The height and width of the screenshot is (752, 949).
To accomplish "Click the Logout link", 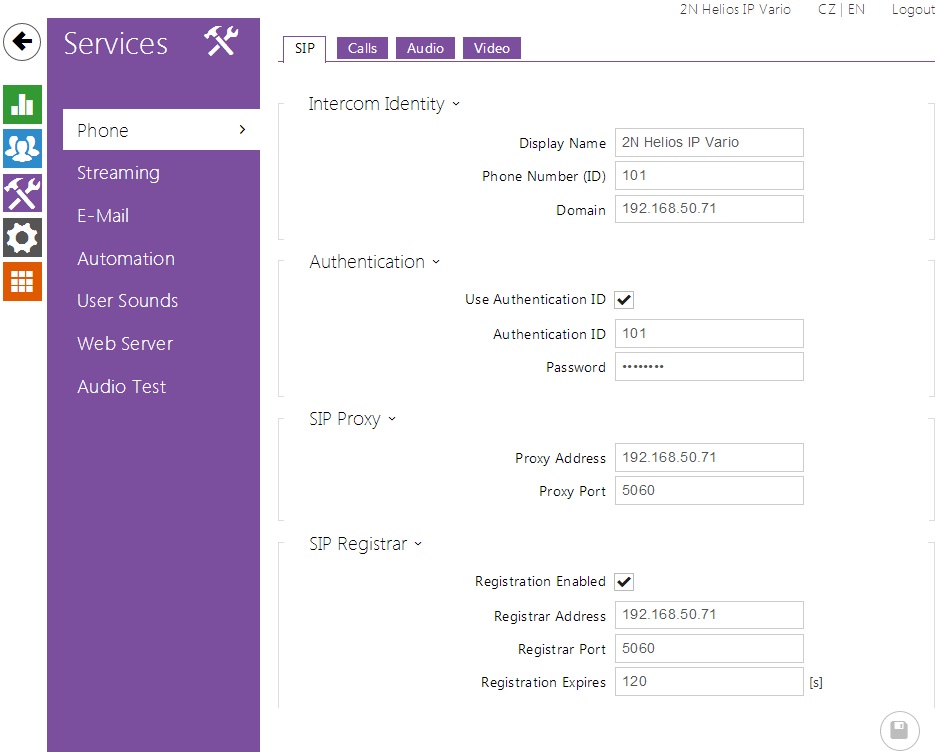I will tap(912, 9).
